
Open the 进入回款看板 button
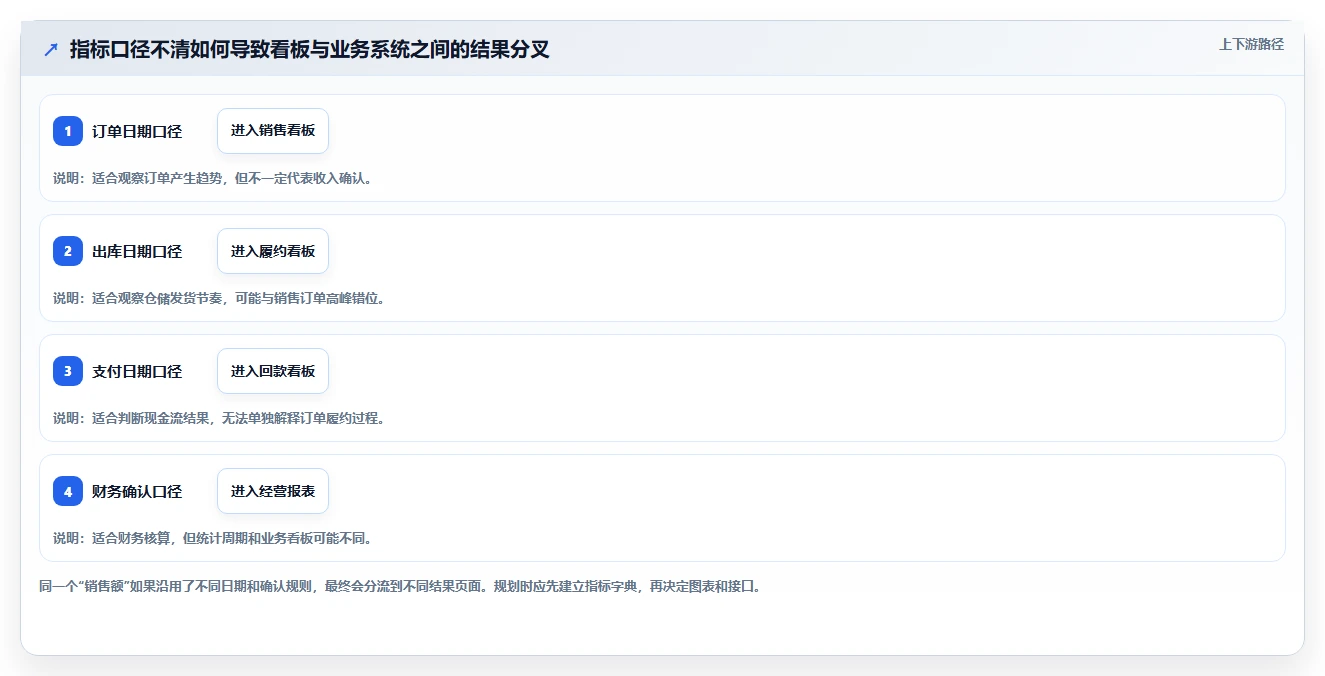point(273,371)
